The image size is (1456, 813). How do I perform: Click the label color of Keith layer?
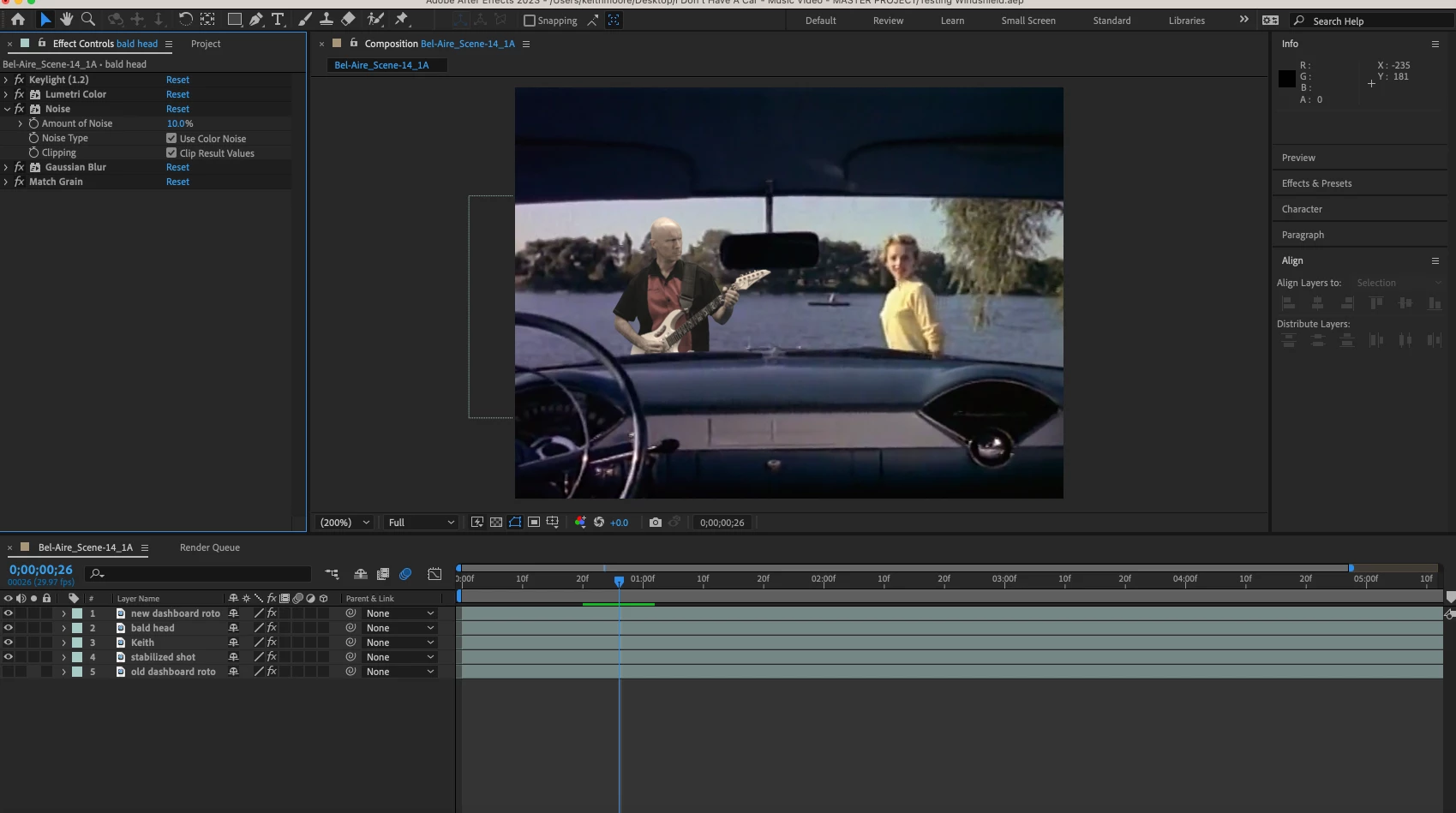77,643
